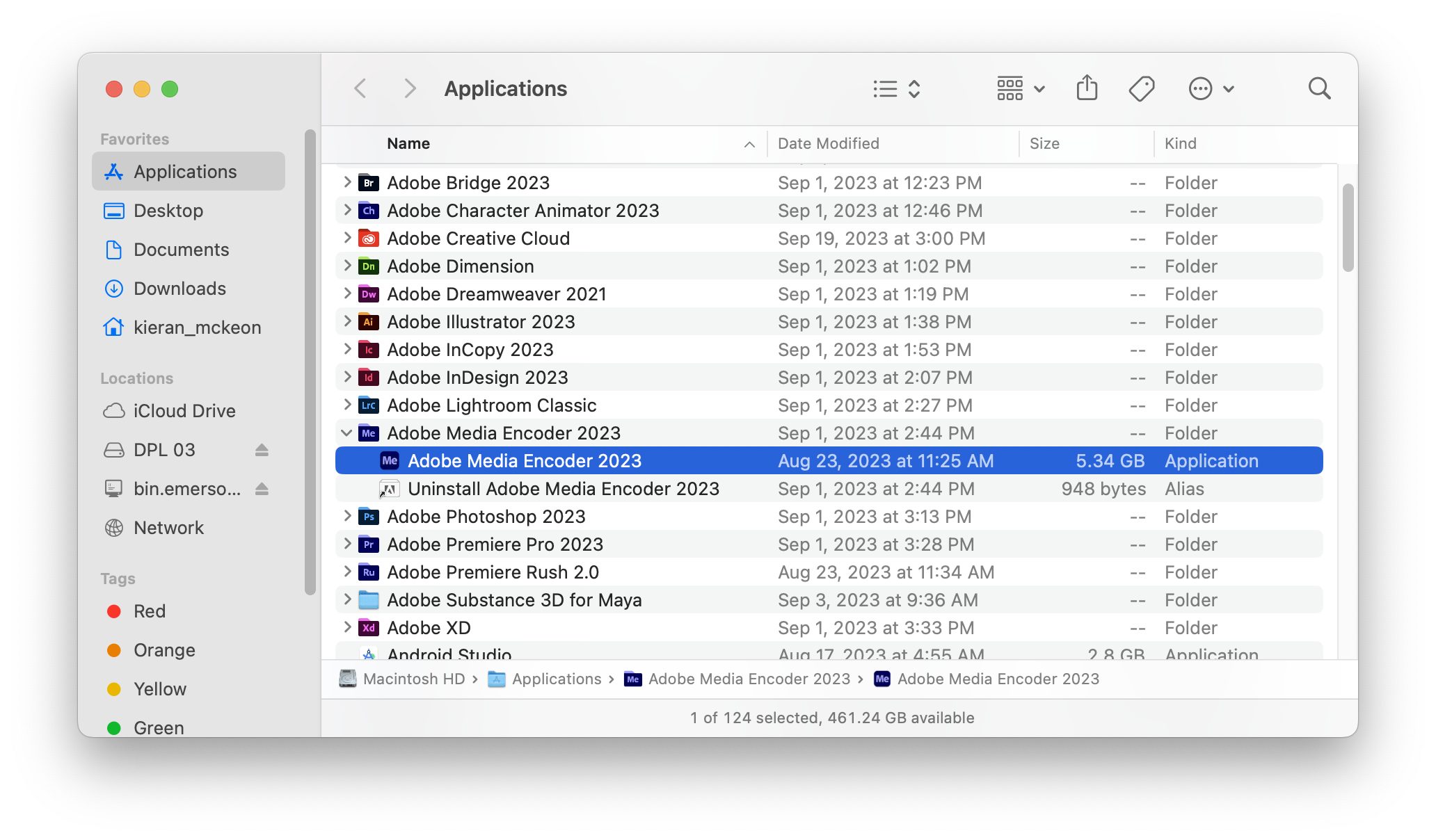Sort by the Size column header

click(1086, 144)
